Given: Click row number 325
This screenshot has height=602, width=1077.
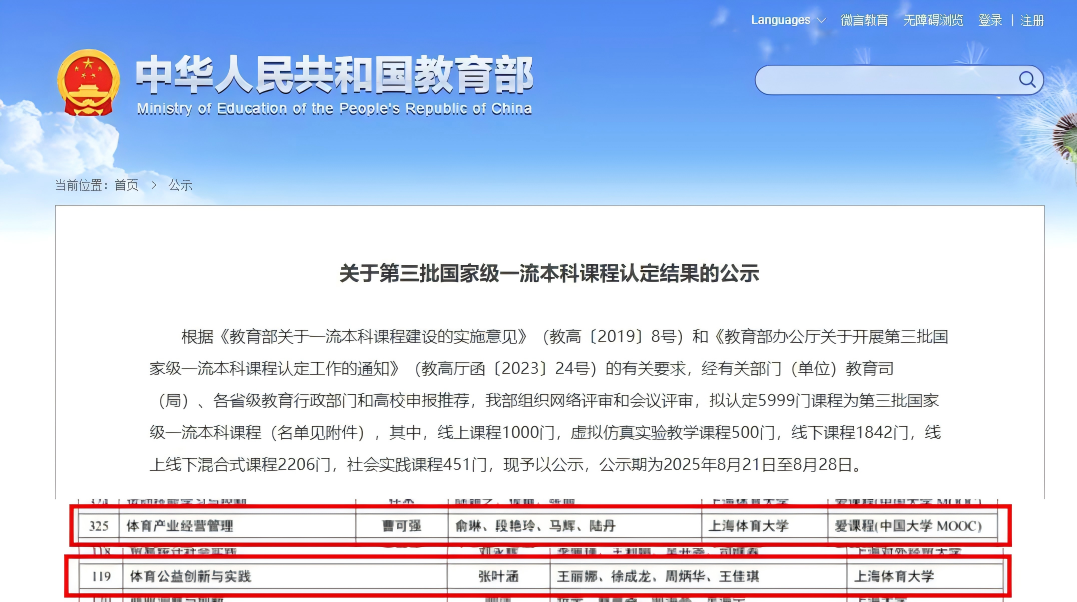Looking at the screenshot, I should pos(99,526).
